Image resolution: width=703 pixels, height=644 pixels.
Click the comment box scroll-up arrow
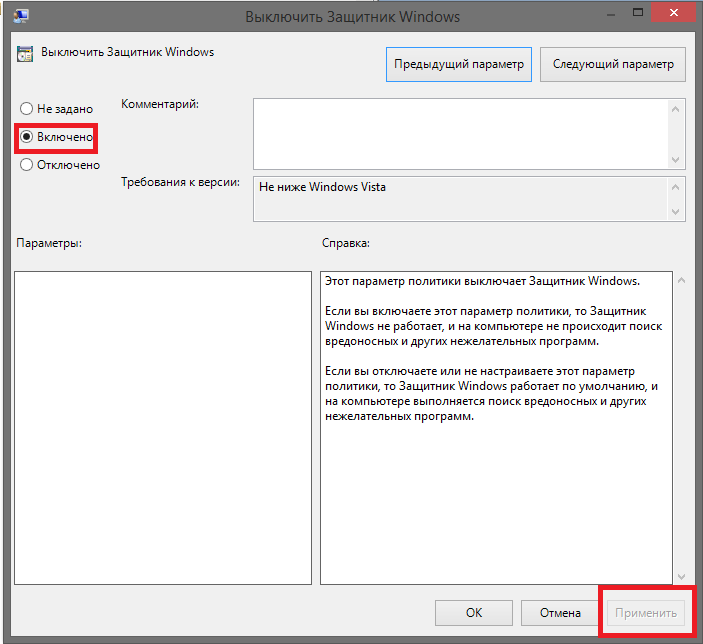tap(676, 109)
